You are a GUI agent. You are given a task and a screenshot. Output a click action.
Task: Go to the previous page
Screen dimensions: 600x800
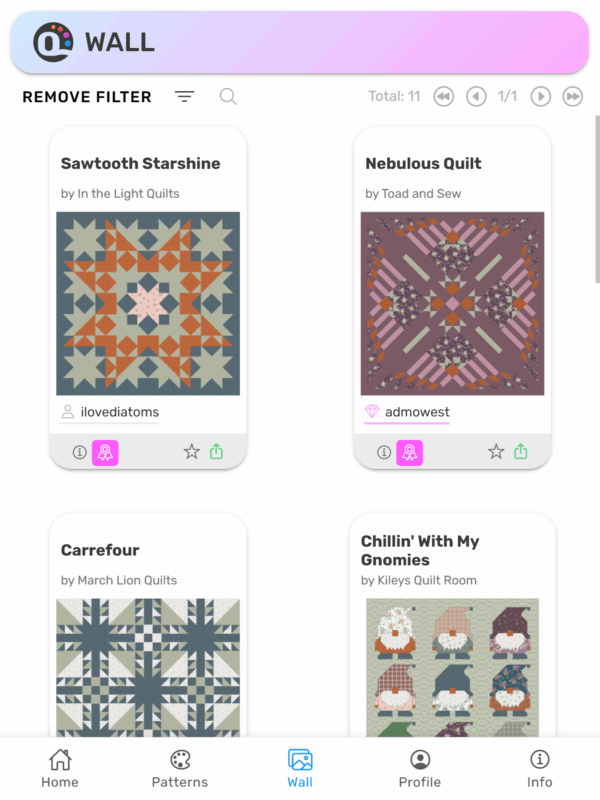tap(476, 96)
